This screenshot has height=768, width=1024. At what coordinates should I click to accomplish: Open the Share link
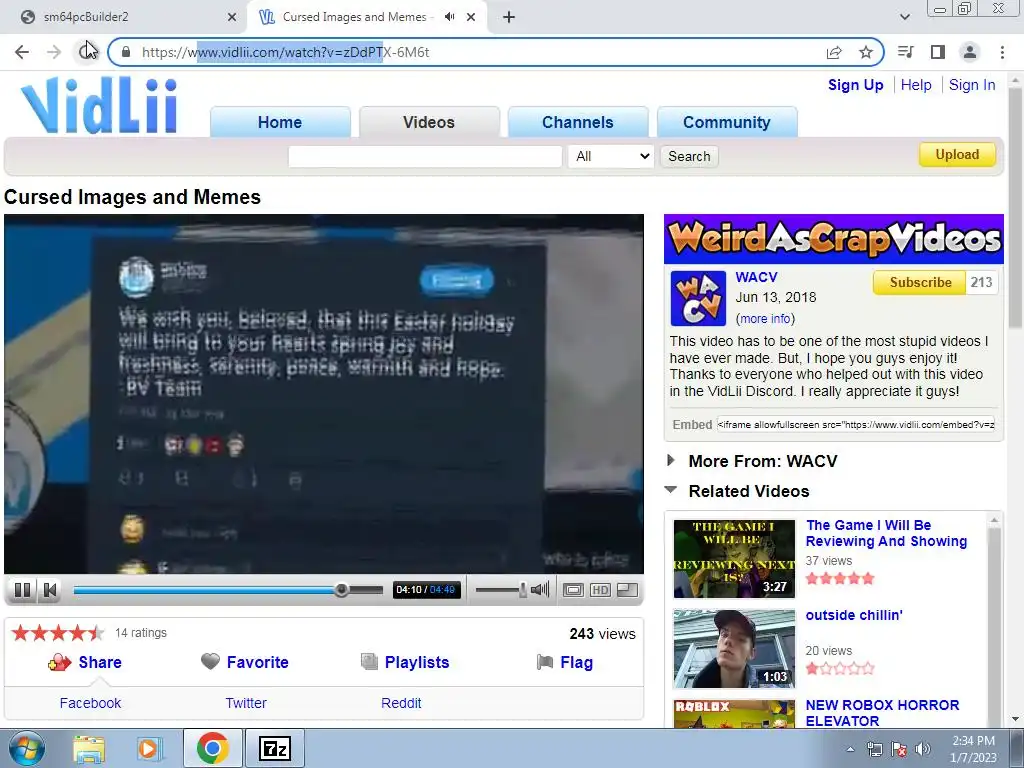click(x=100, y=662)
